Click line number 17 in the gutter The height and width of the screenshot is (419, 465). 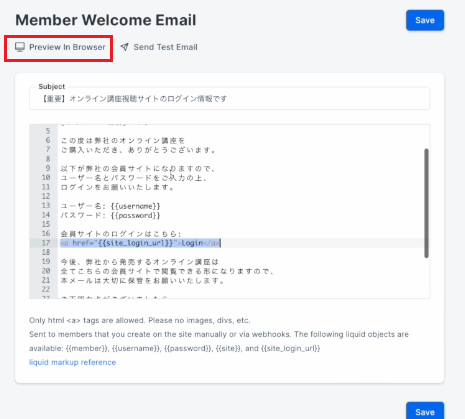click(46, 243)
